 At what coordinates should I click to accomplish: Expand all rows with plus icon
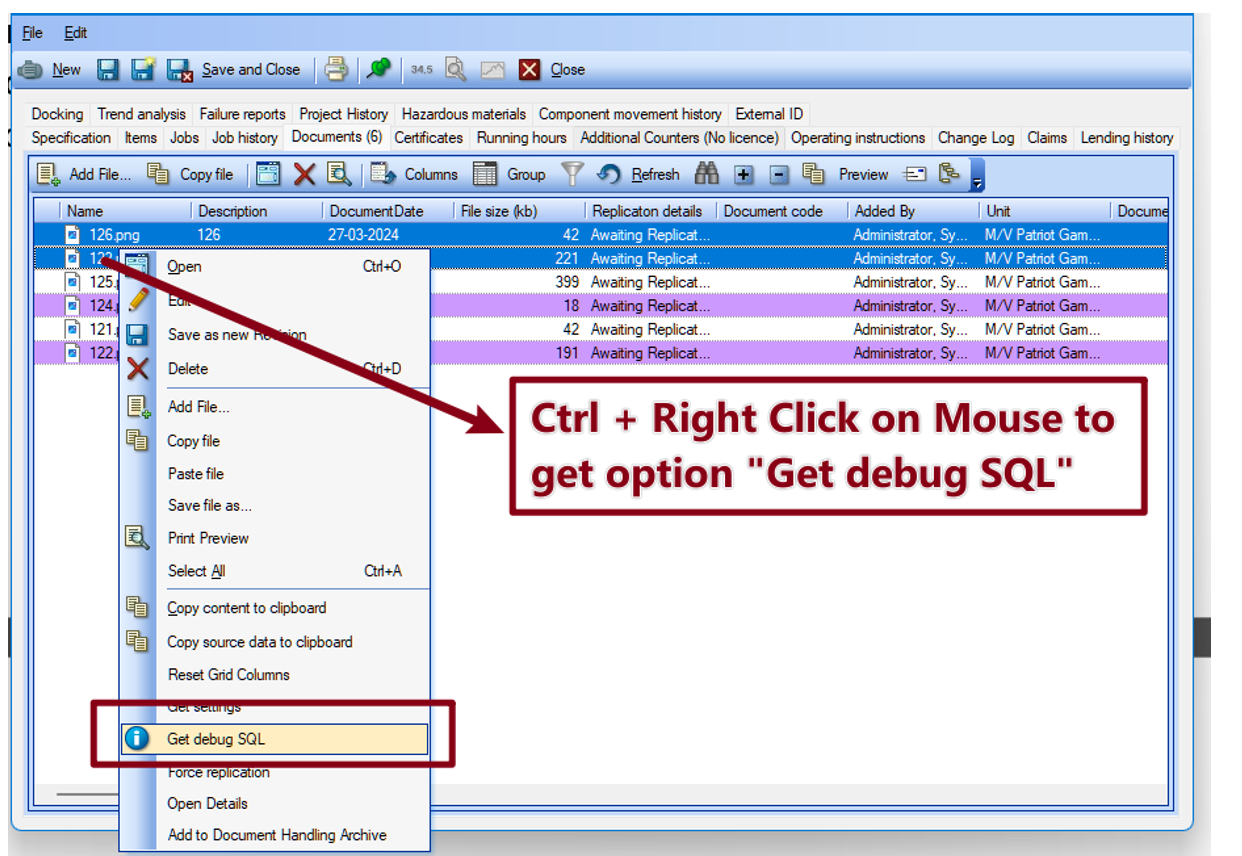tap(743, 174)
